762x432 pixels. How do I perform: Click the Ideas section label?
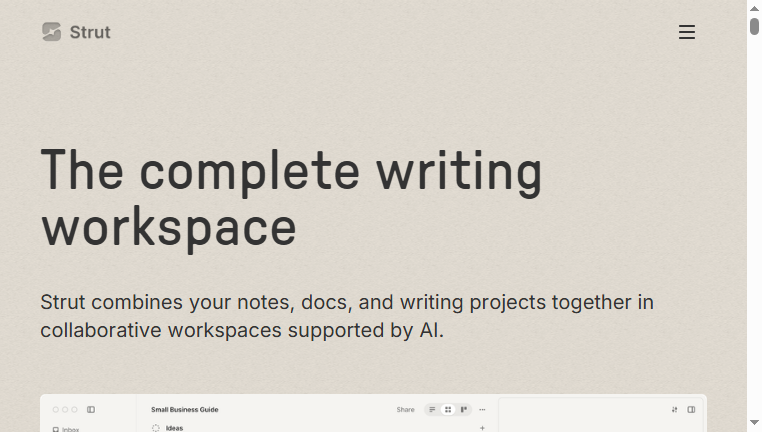174,428
